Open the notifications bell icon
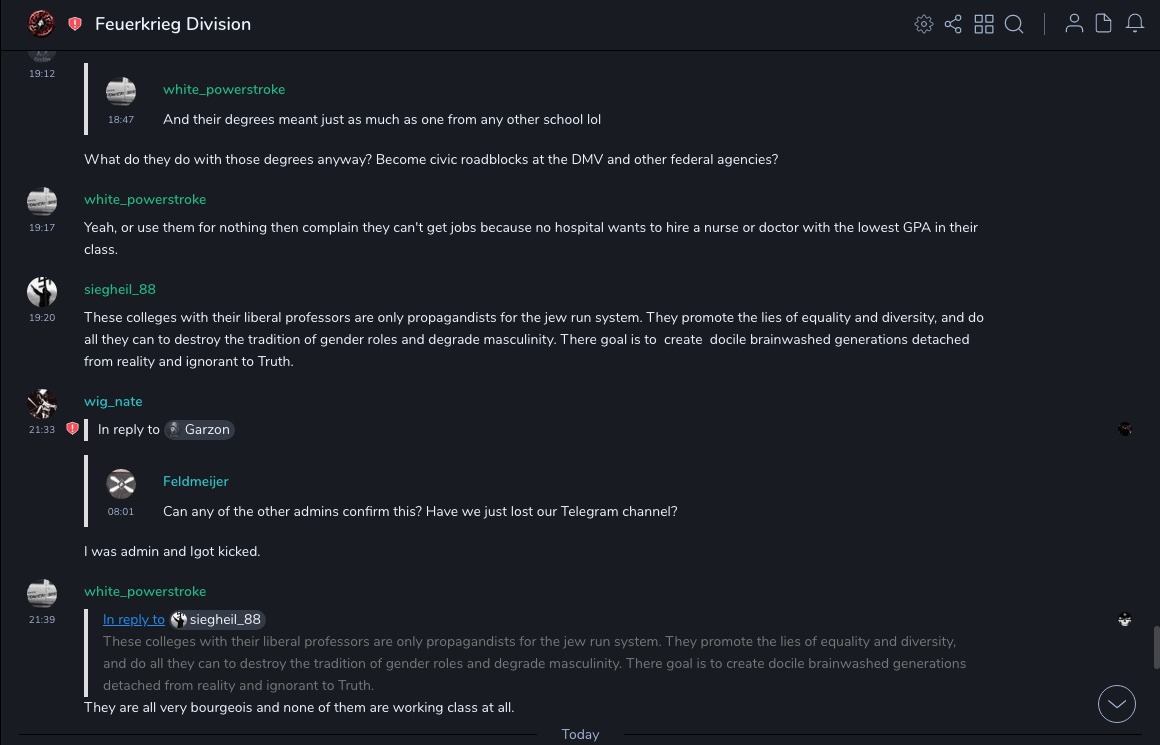Image resolution: width=1160 pixels, height=745 pixels. 1135,24
